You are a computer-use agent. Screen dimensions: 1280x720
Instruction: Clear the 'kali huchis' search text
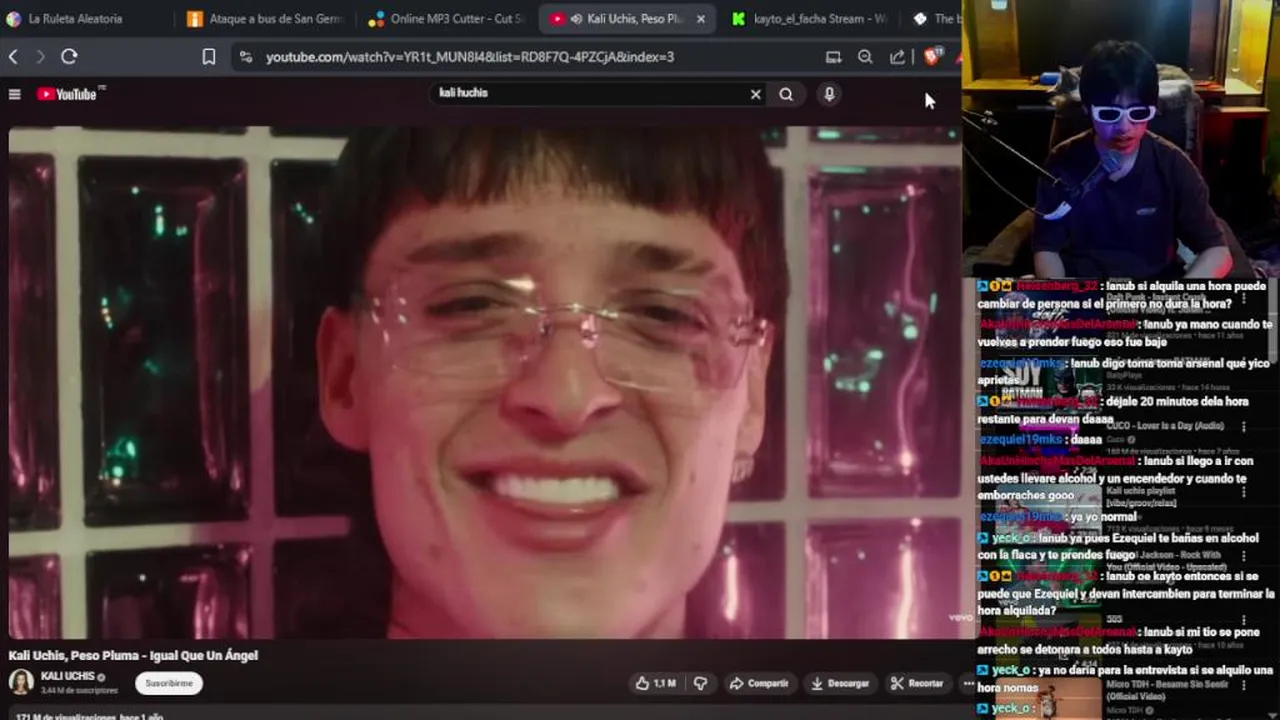756,94
